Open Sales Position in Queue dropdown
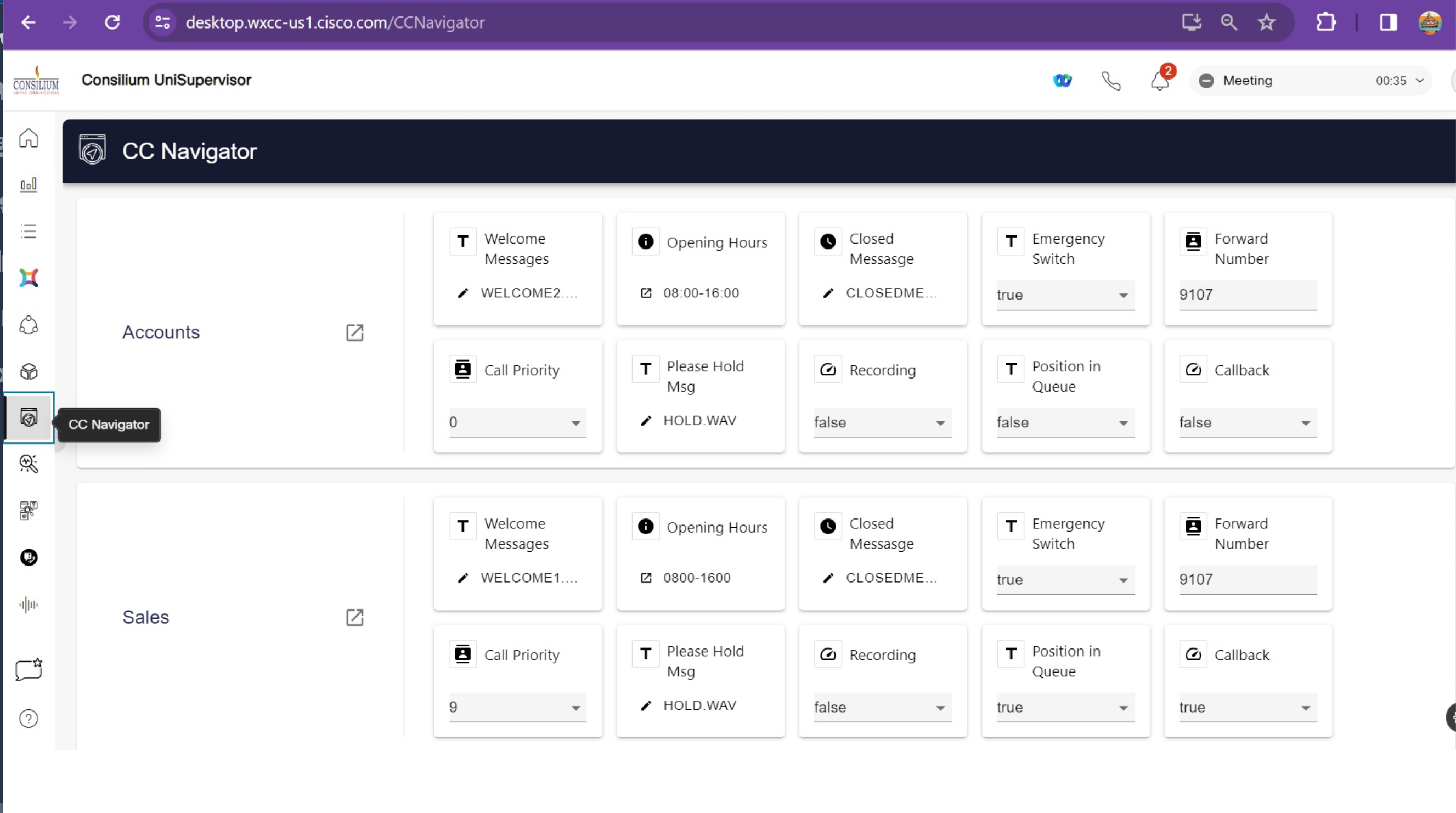The width and height of the screenshot is (1456, 813). point(1065,707)
